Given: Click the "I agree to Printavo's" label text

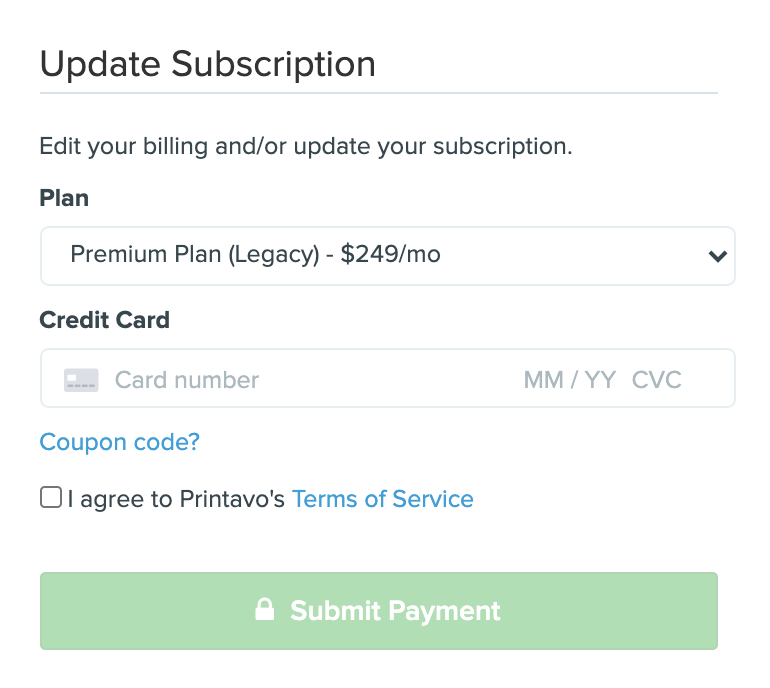Looking at the screenshot, I should pyautogui.click(x=176, y=499).
